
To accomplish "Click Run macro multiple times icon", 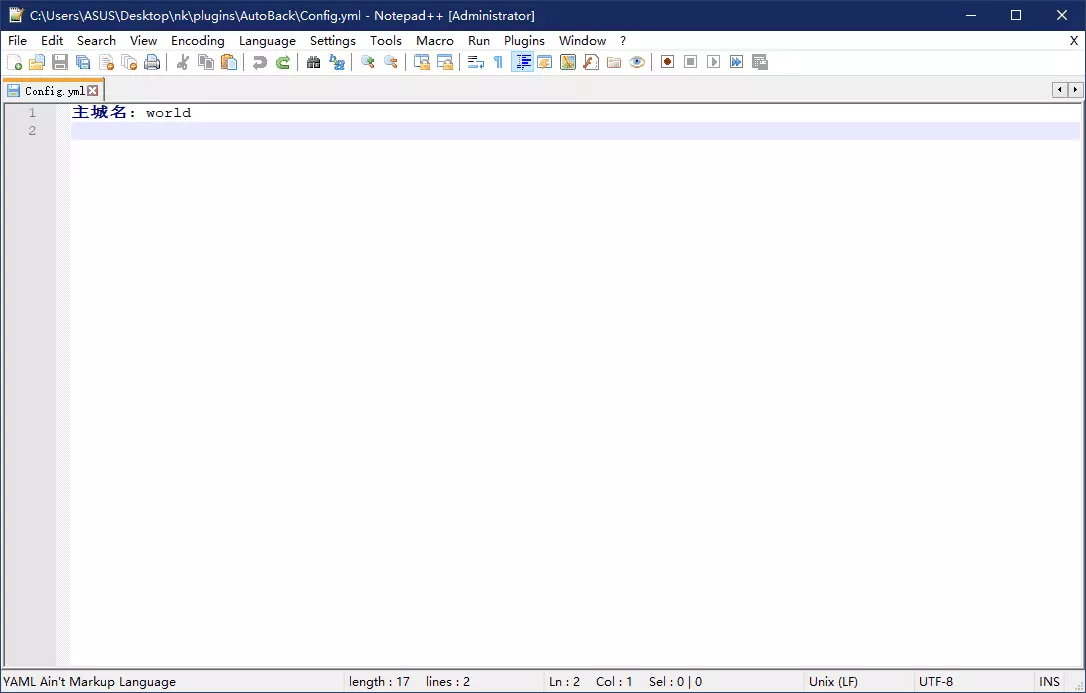I will (736, 62).
